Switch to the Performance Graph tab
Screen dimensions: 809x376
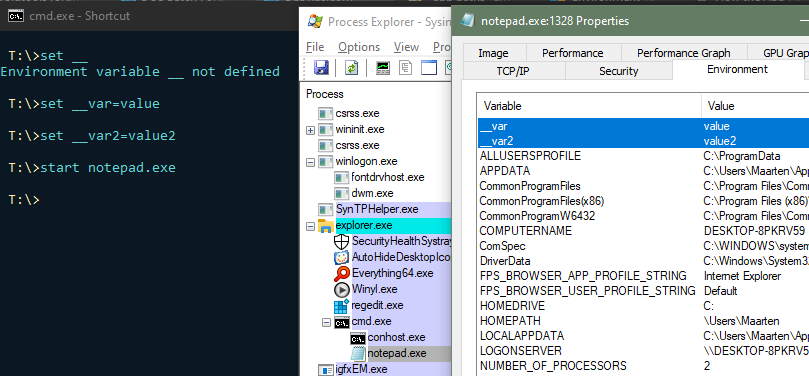click(x=684, y=53)
